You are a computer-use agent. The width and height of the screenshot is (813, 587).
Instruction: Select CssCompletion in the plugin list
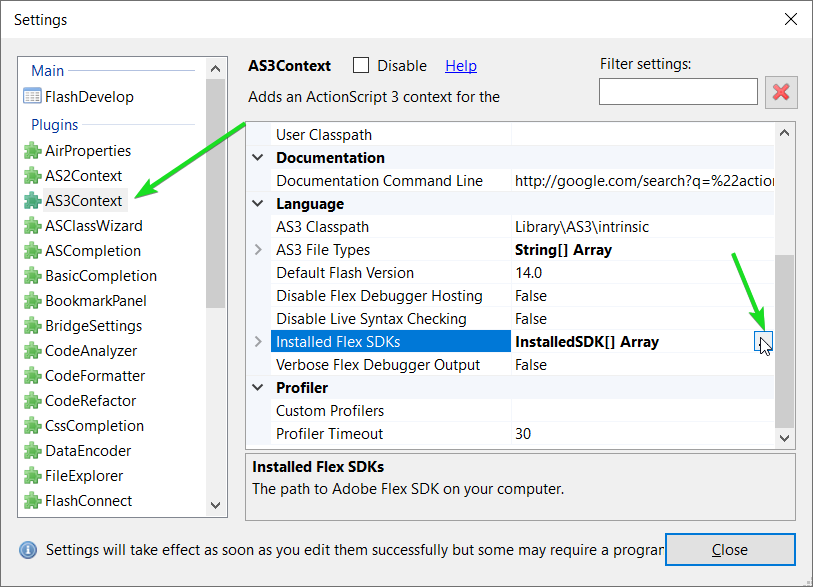[94, 426]
